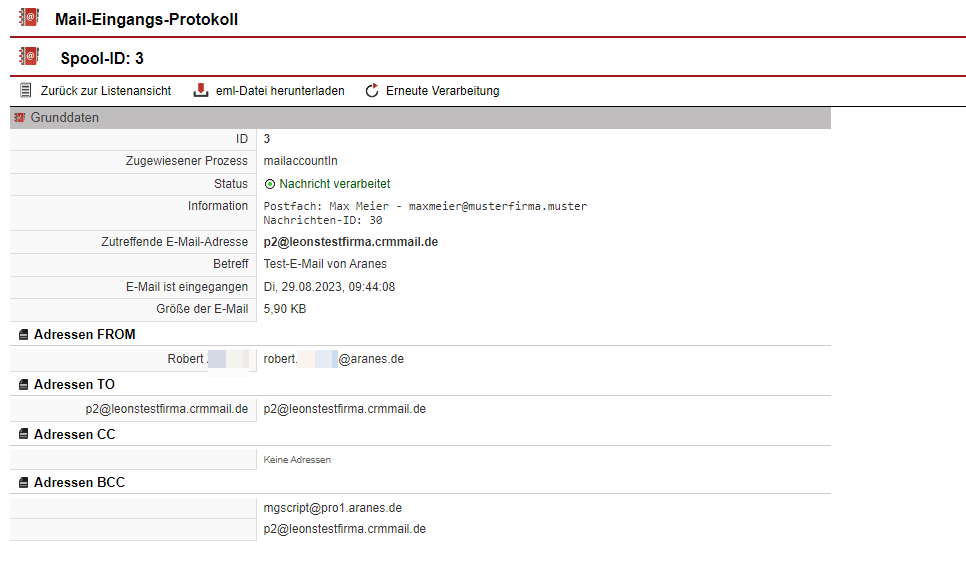Click the bold matching address p2@leonstestfirma.crmmail.de
The image size is (966, 576).
[x=351, y=242]
